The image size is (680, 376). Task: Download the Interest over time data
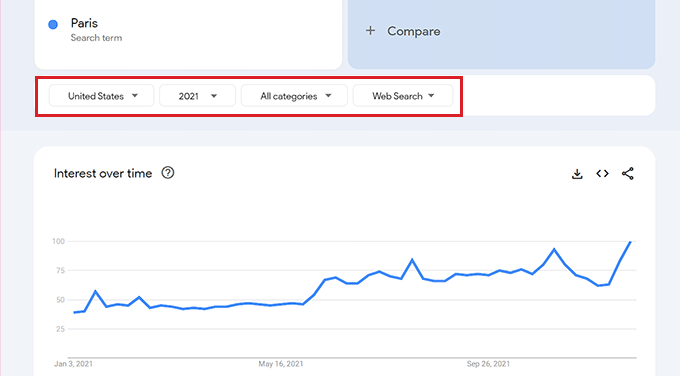pos(577,174)
